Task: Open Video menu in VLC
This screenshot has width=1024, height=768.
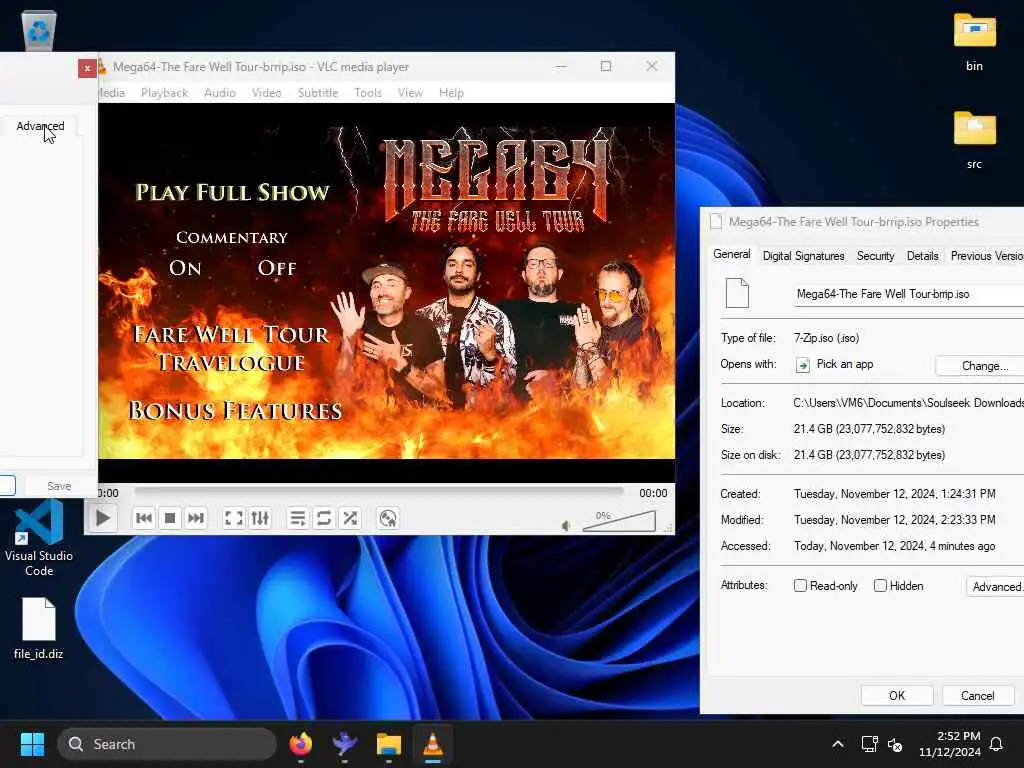Action: pyautogui.click(x=266, y=93)
